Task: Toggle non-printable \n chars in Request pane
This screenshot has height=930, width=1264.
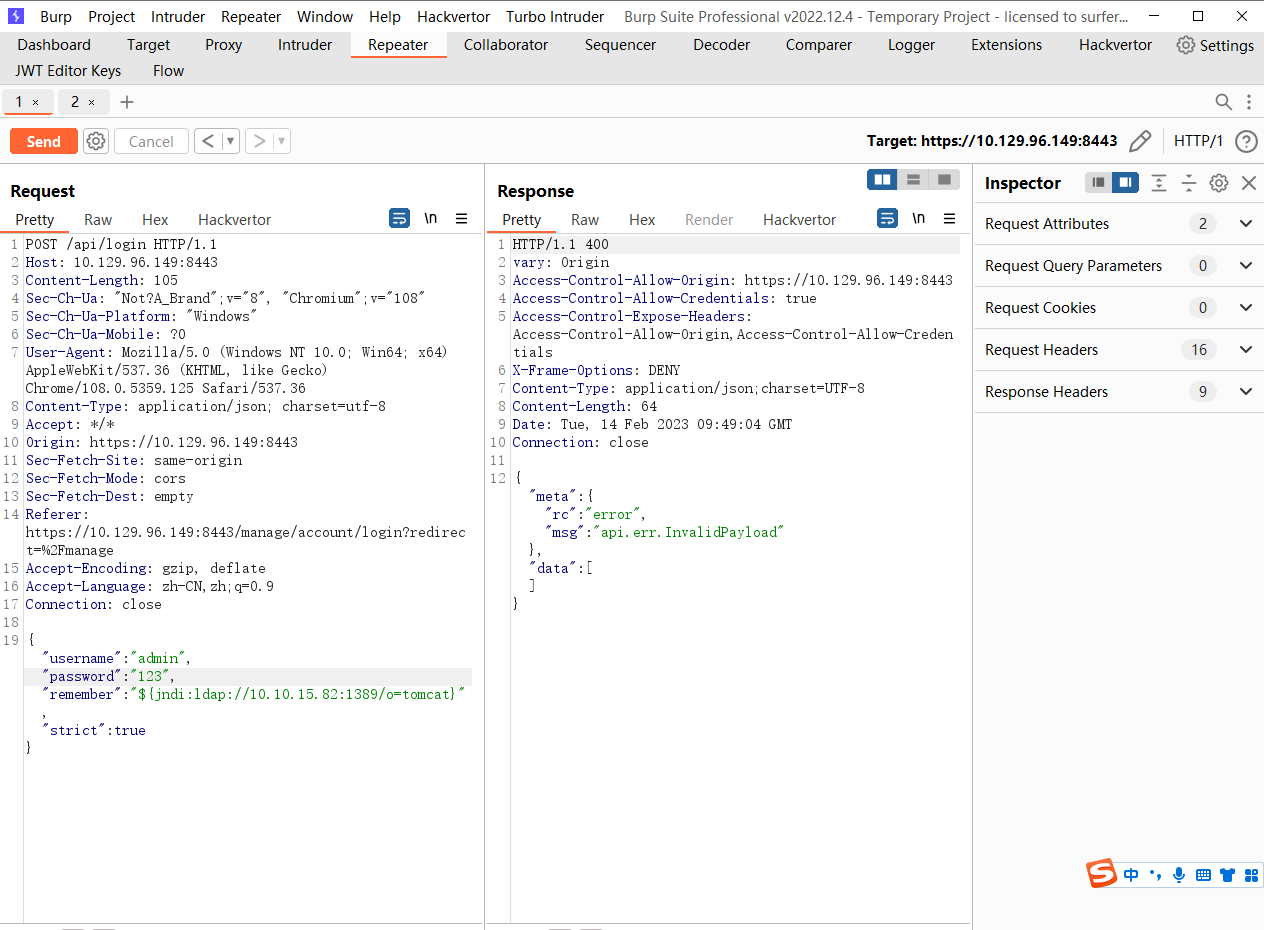Action: (431, 218)
